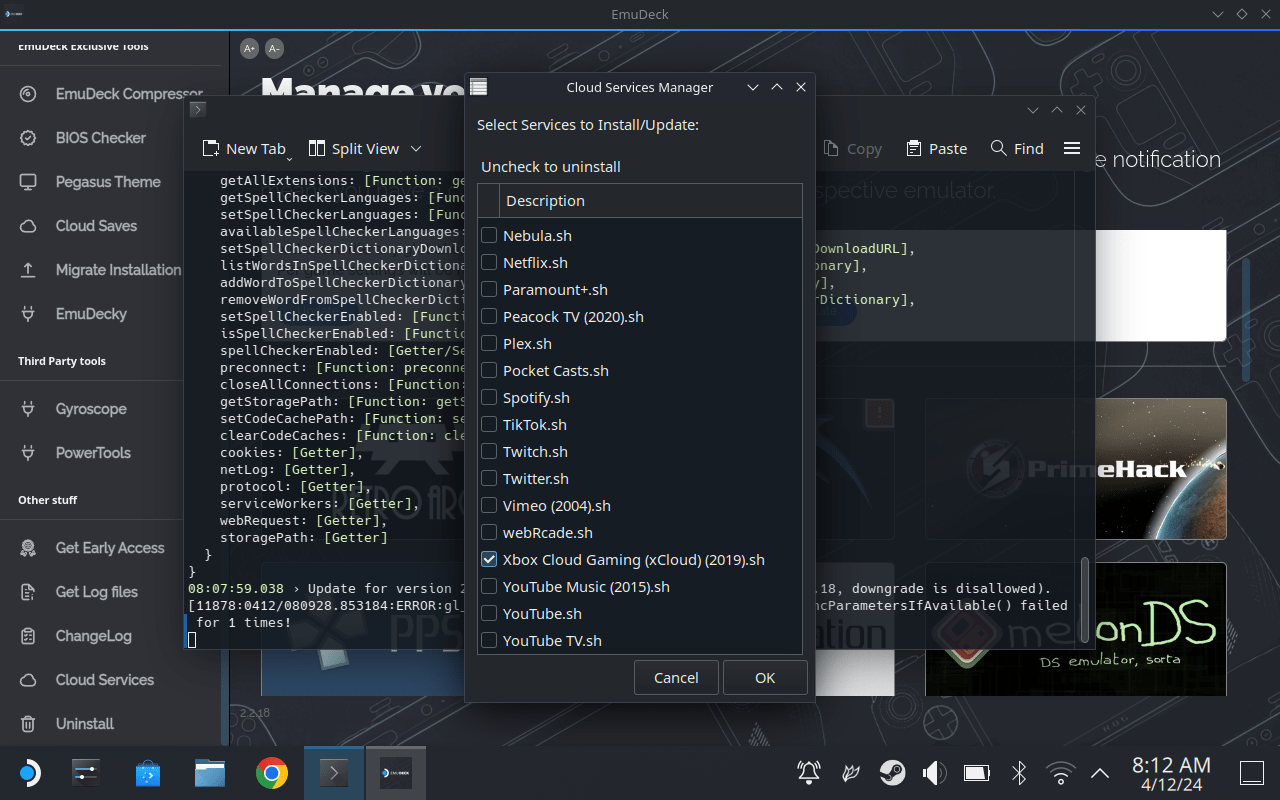Check the Spotify.sh checkbox
The image size is (1280, 800).
coord(489,397)
